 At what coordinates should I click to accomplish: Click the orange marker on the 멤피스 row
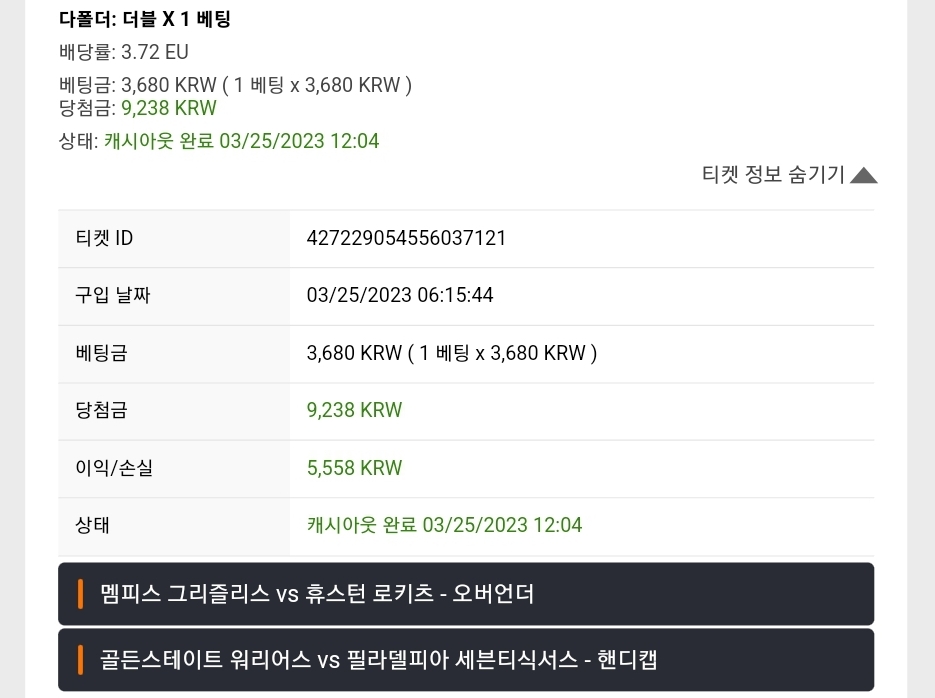point(81,594)
